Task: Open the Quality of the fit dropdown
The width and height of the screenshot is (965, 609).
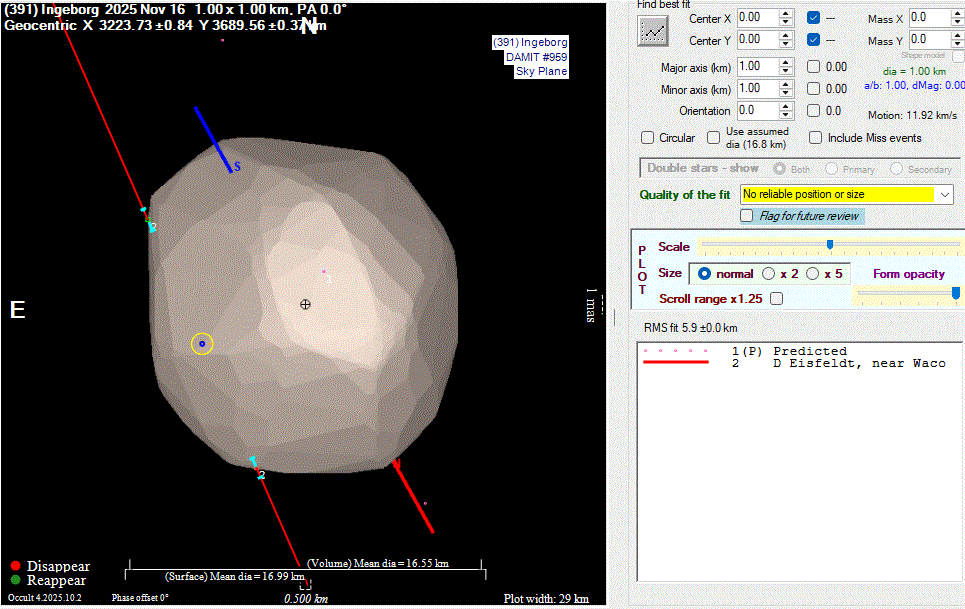Action: [945, 194]
